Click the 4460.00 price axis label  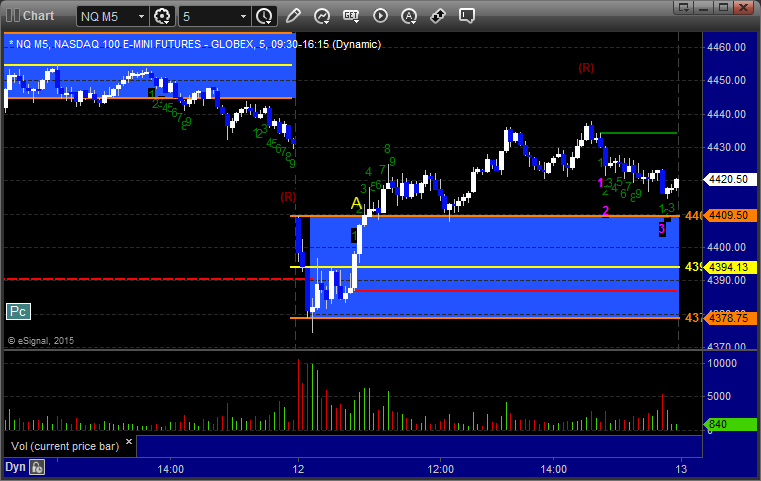tap(727, 48)
